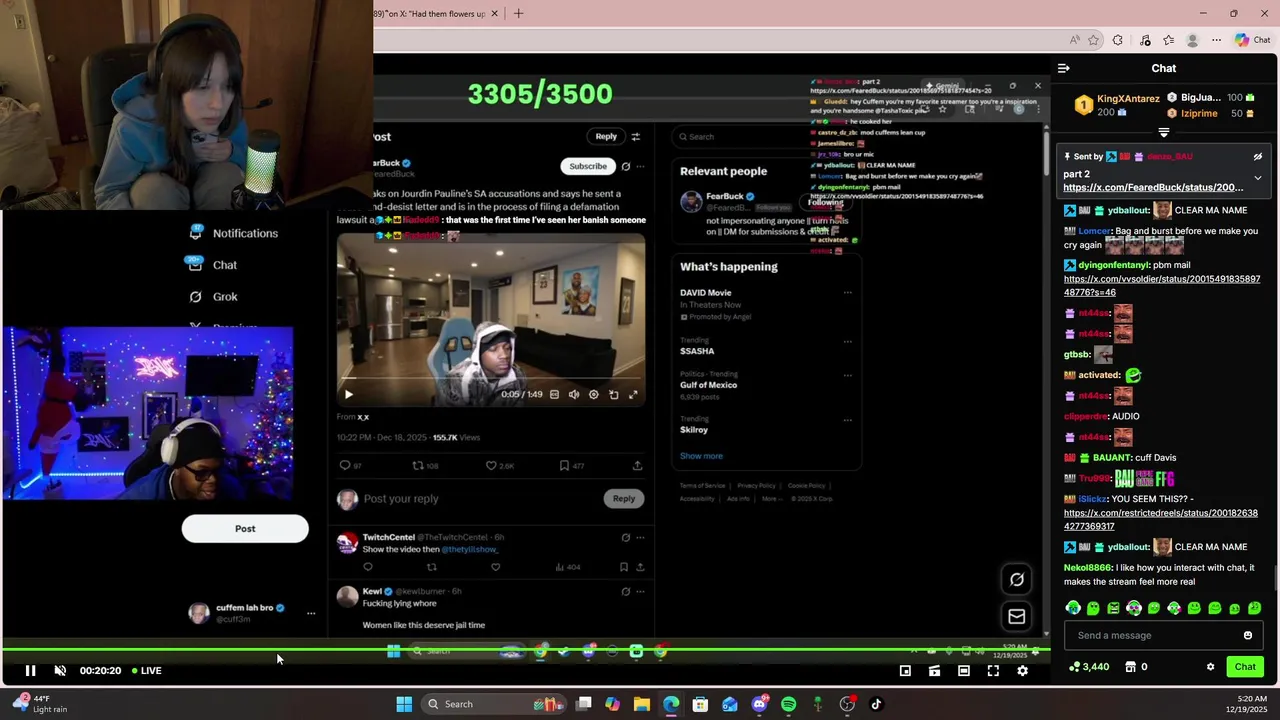Click the clip creation icon
The width and height of the screenshot is (1280, 720).
pyautogui.click(x=934, y=671)
